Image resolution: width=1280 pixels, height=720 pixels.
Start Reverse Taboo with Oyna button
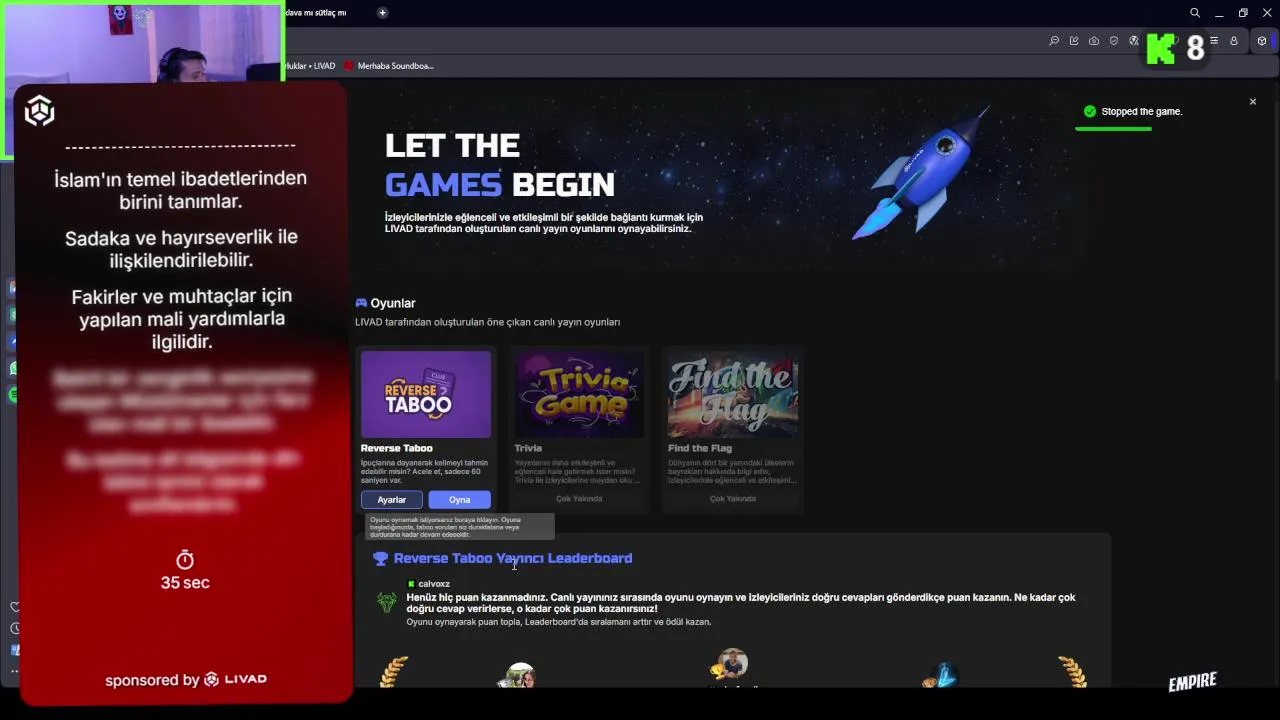click(x=459, y=500)
